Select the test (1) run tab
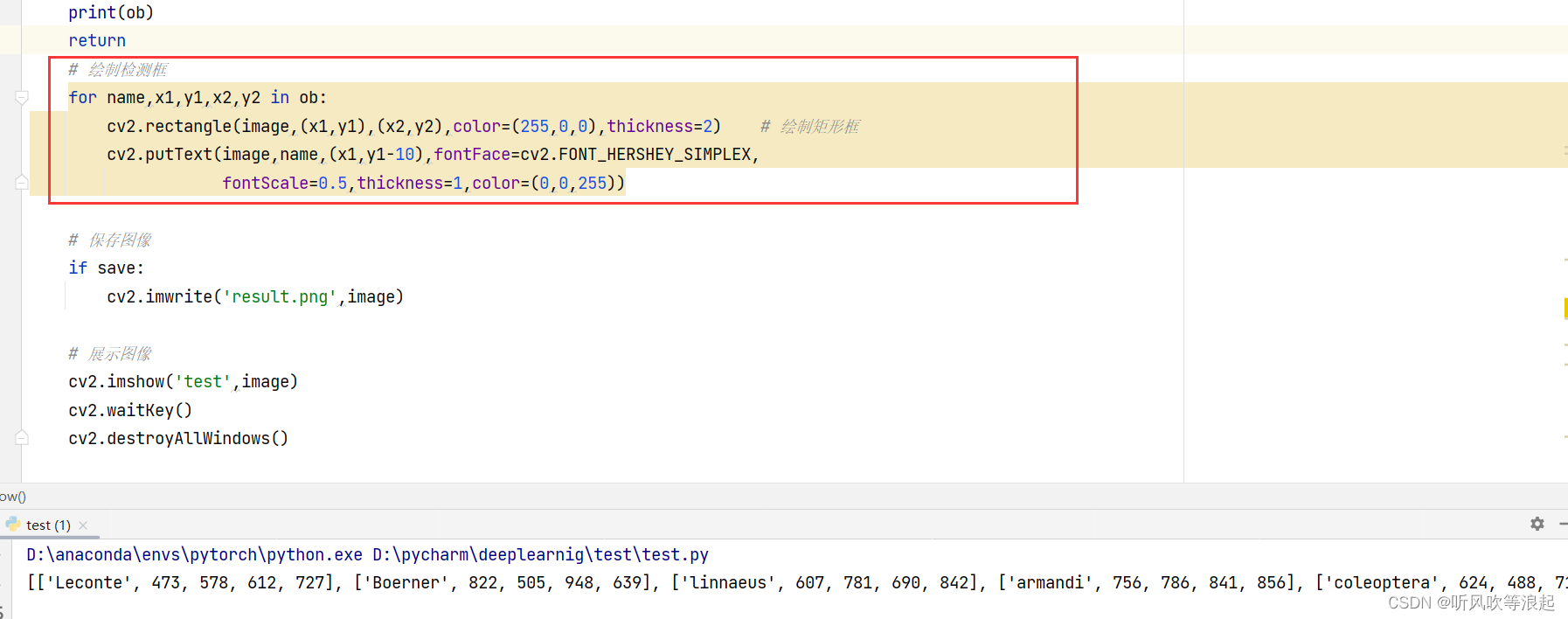Screen dimensions: 1568x619 (48, 525)
